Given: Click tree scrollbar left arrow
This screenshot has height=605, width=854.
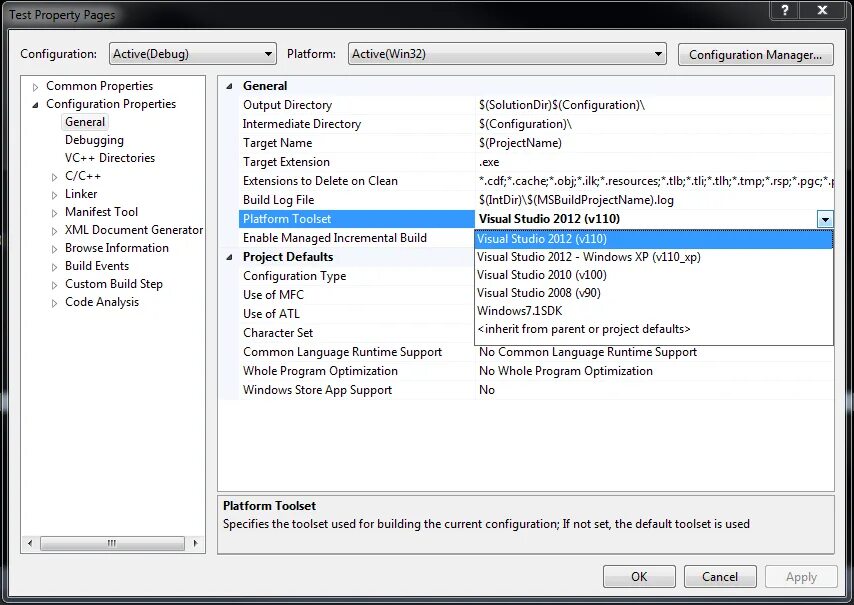Looking at the screenshot, I should (30, 543).
